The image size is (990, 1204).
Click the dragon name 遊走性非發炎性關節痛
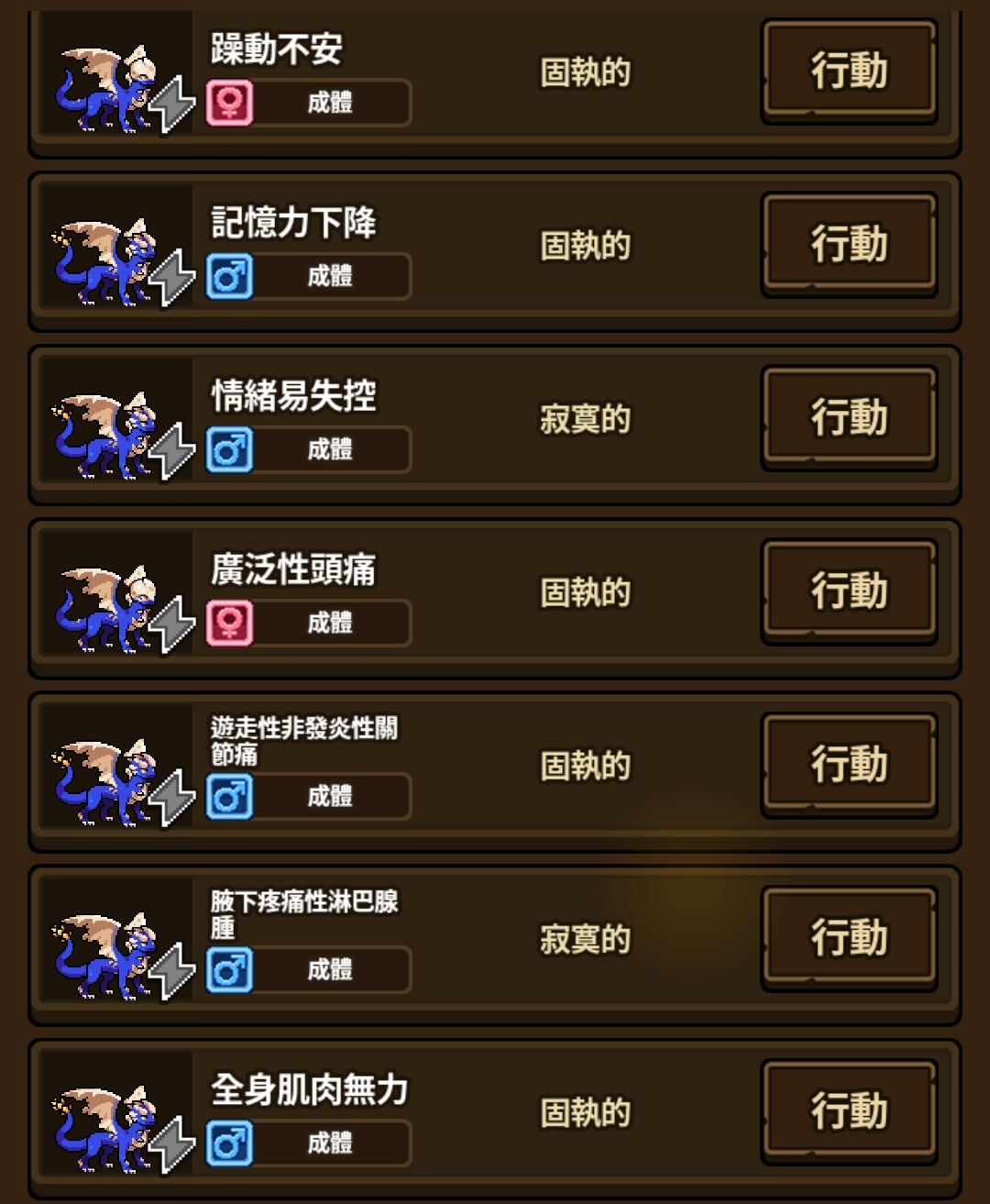[x=304, y=741]
